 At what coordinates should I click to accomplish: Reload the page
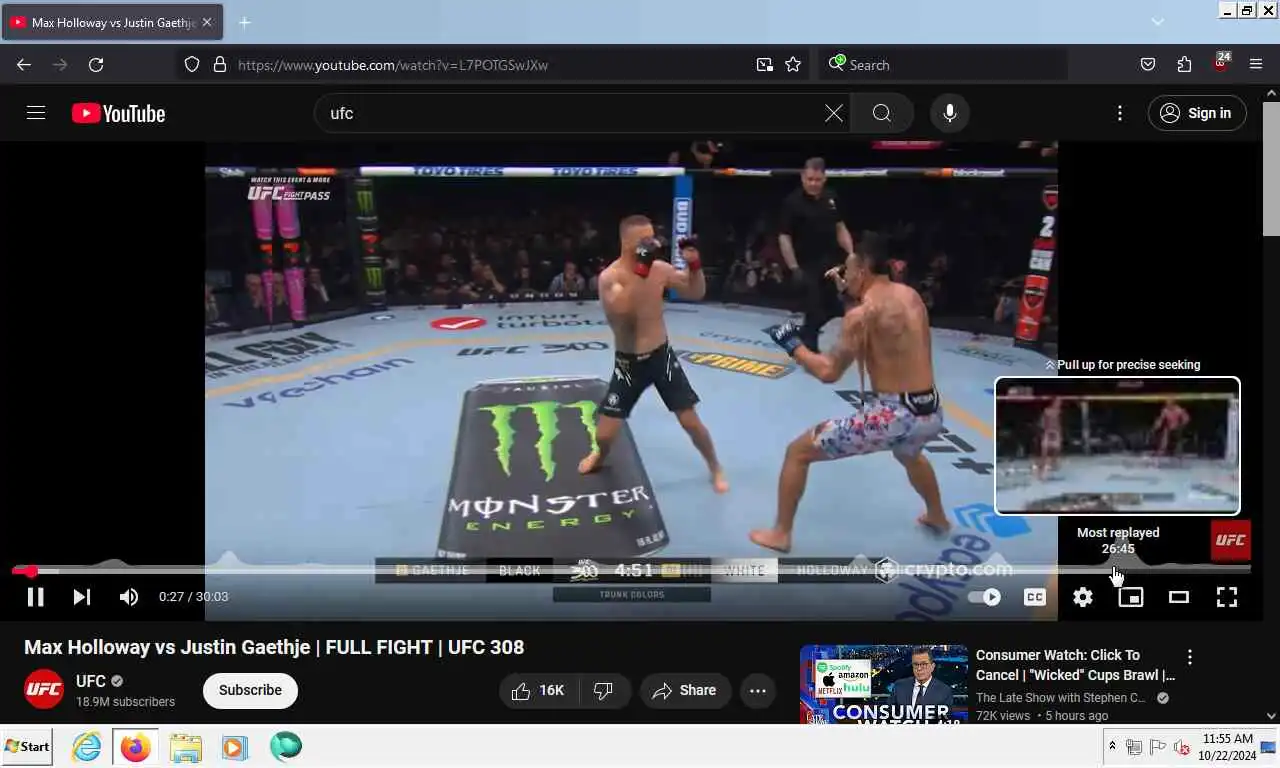[96, 64]
